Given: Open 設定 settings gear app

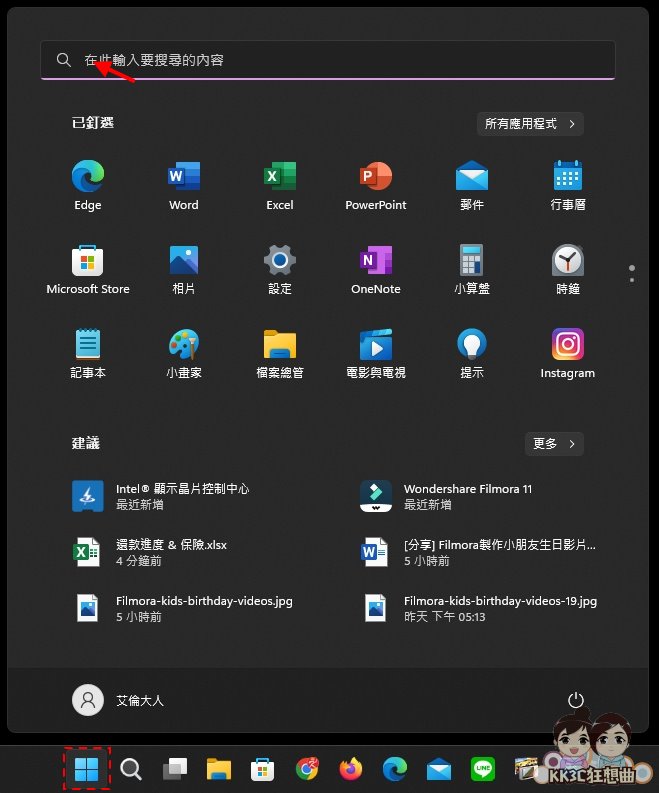Looking at the screenshot, I should pyautogui.click(x=280, y=269).
